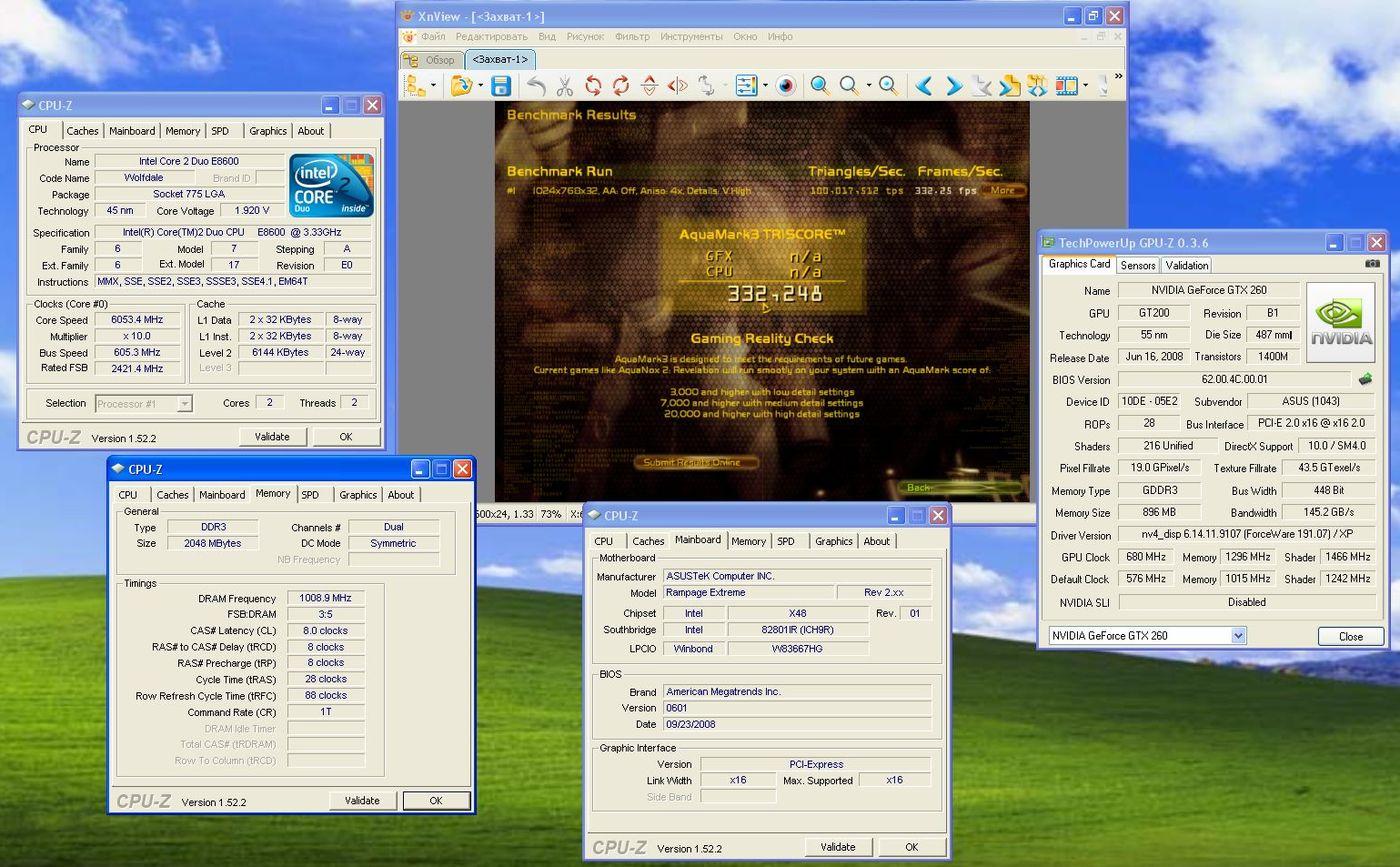Rotate image counter-clockwise using first red rotate icon
Viewport: 1400px width, 867px height.
pos(593,86)
